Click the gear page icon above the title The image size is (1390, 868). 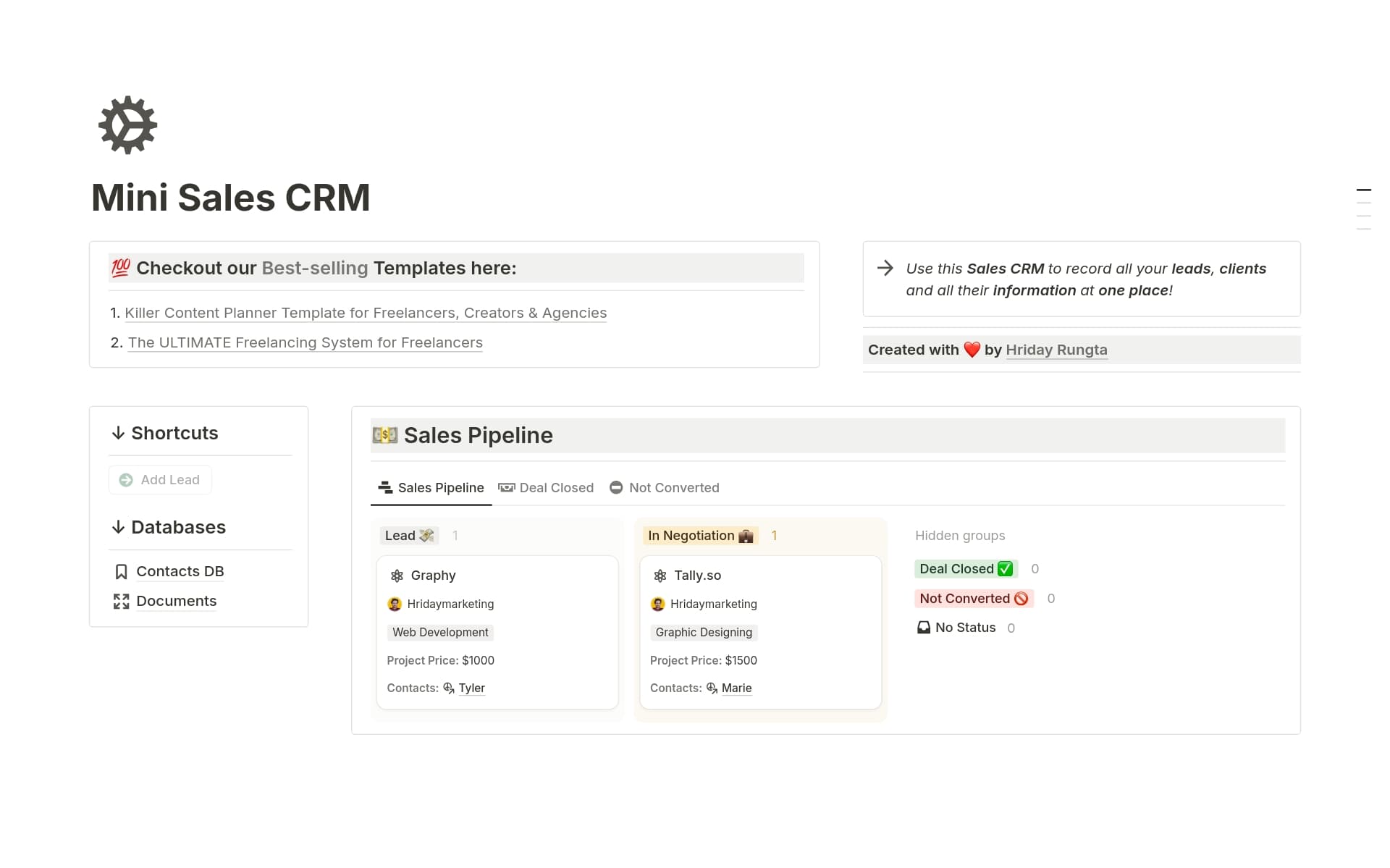(127, 125)
